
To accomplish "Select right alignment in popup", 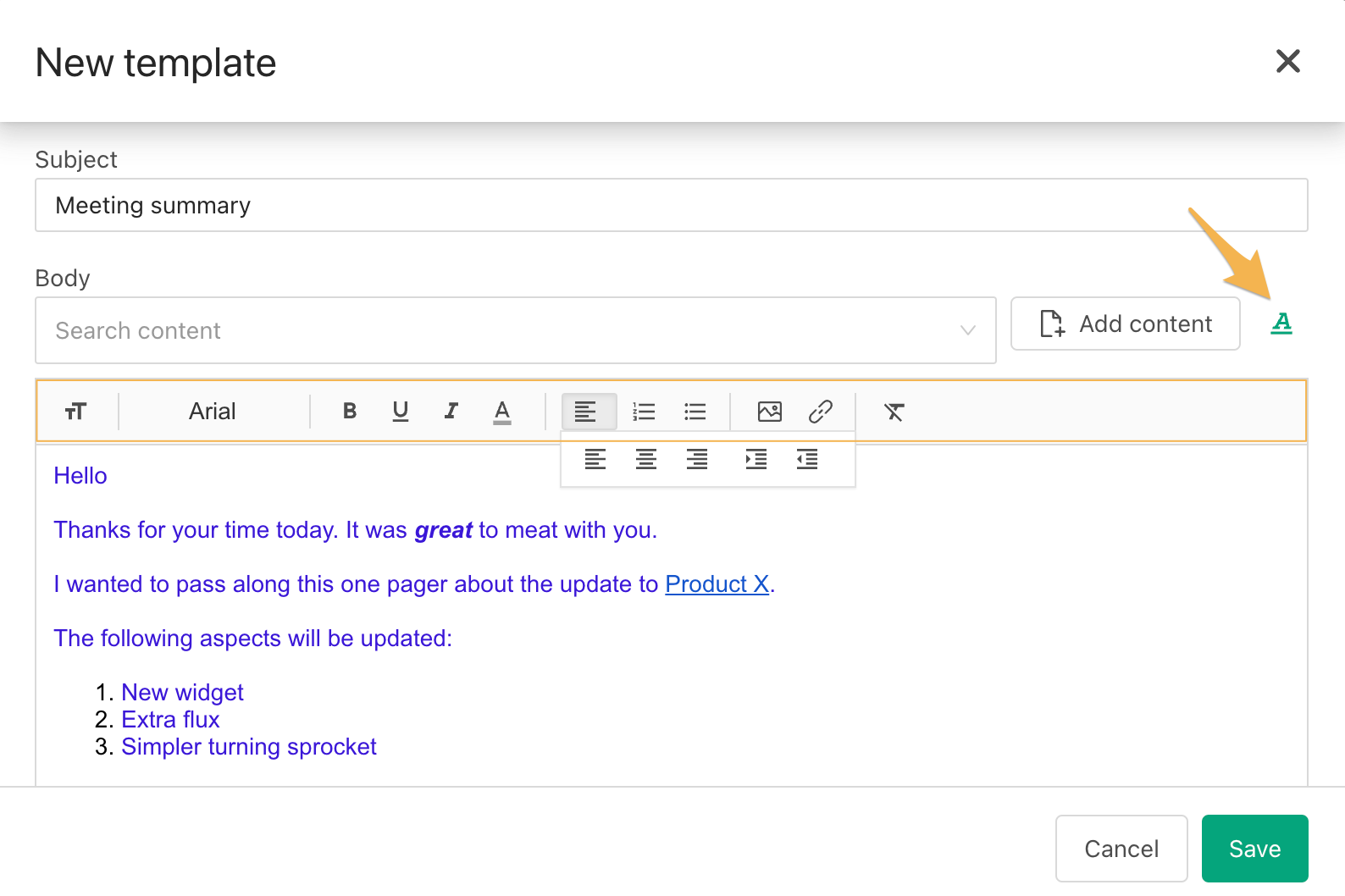I will click(x=697, y=460).
